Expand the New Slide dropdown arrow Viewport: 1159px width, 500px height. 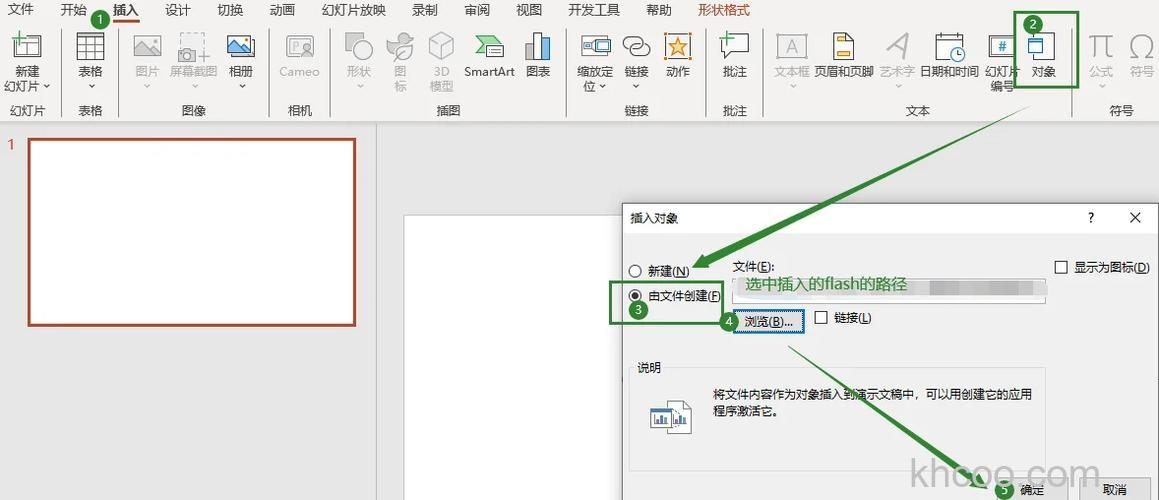(x=47, y=87)
